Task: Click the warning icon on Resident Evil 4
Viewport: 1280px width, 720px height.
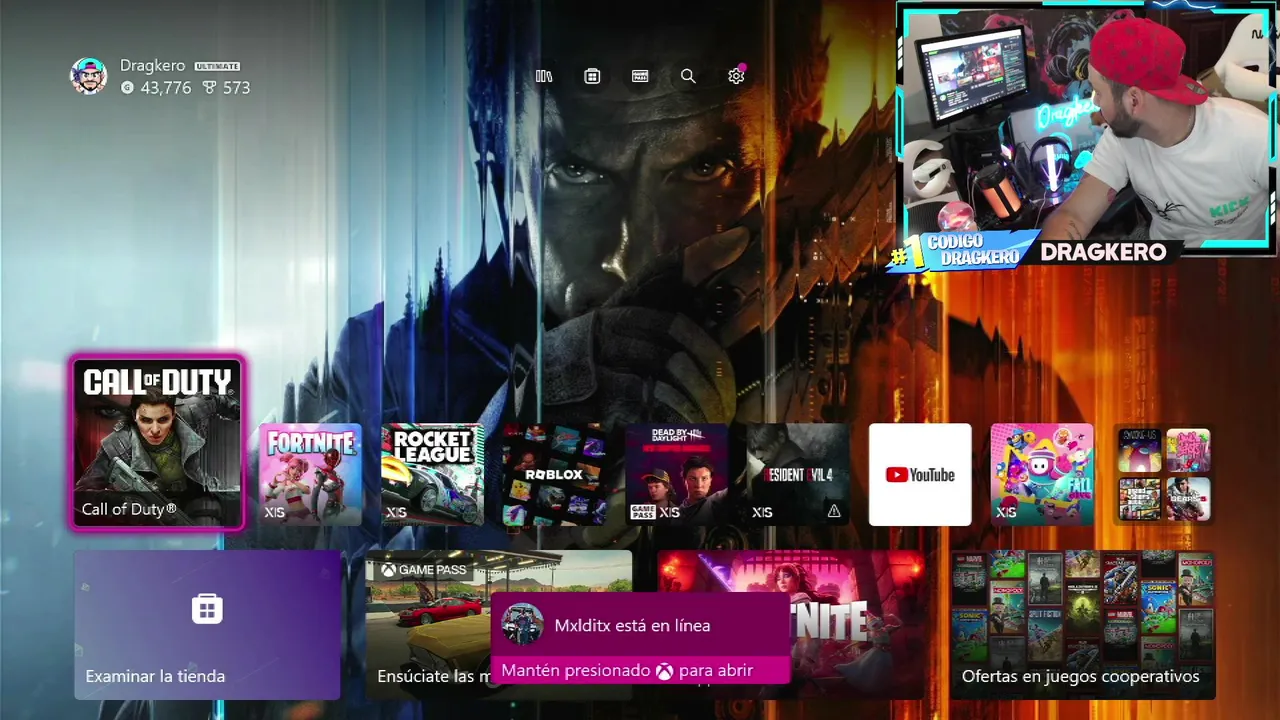Action: pos(833,511)
